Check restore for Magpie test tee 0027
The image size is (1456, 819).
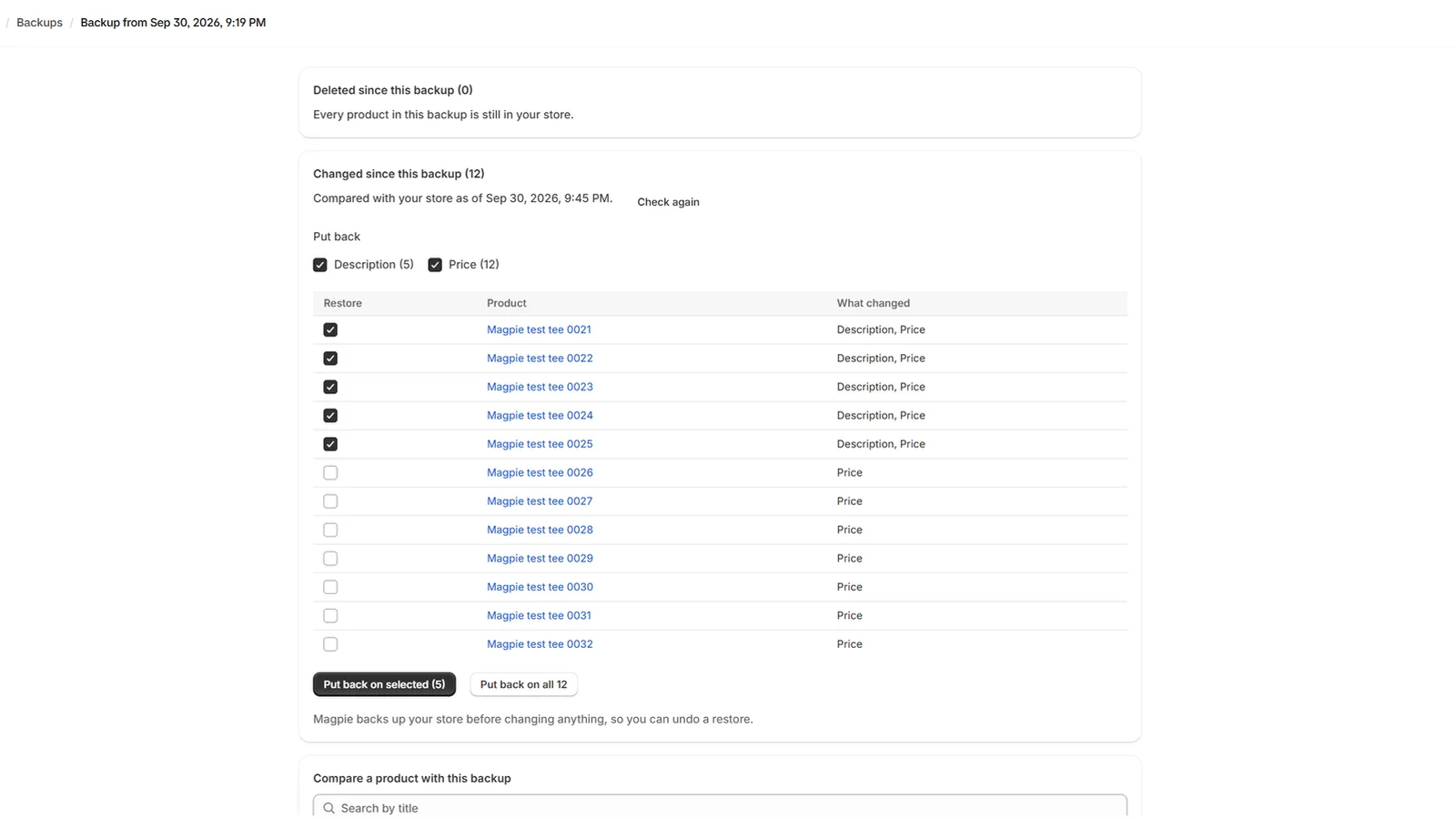click(330, 501)
